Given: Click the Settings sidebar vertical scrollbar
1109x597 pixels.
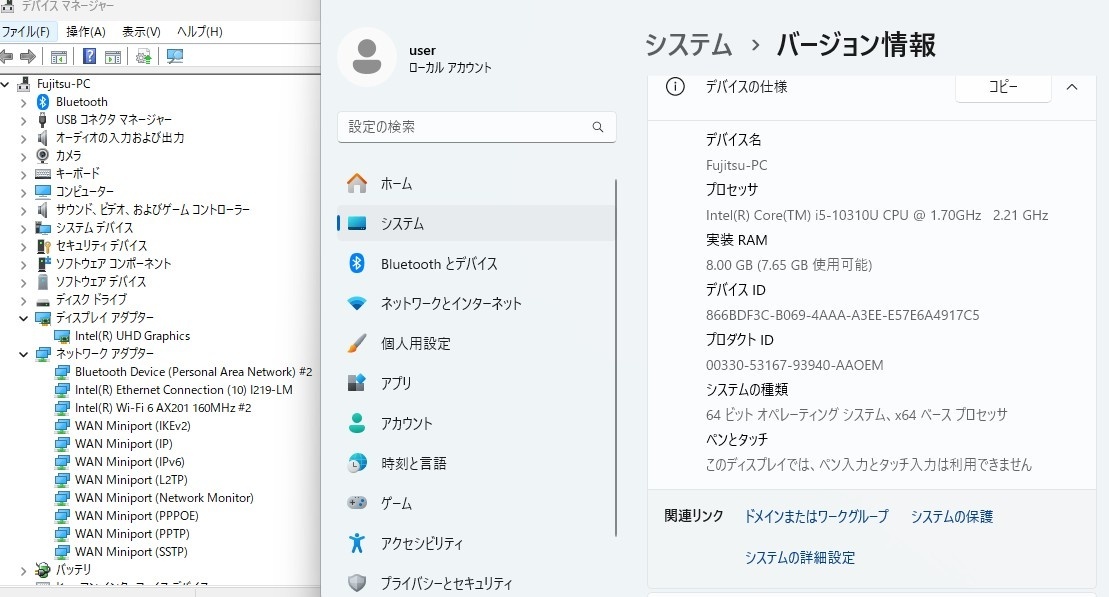Looking at the screenshot, I should (x=616, y=357).
